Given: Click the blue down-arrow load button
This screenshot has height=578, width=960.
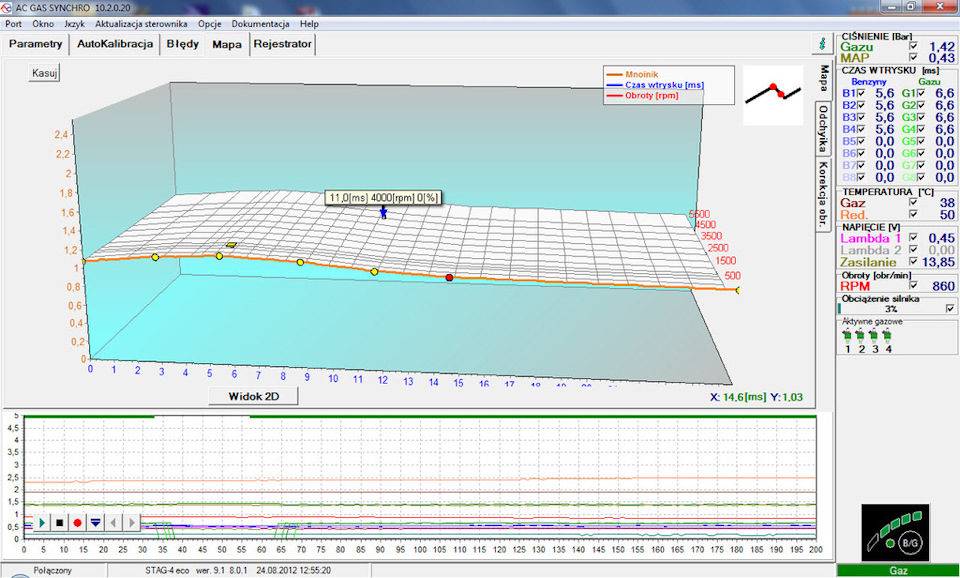Looking at the screenshot, I should click(96, 523).
